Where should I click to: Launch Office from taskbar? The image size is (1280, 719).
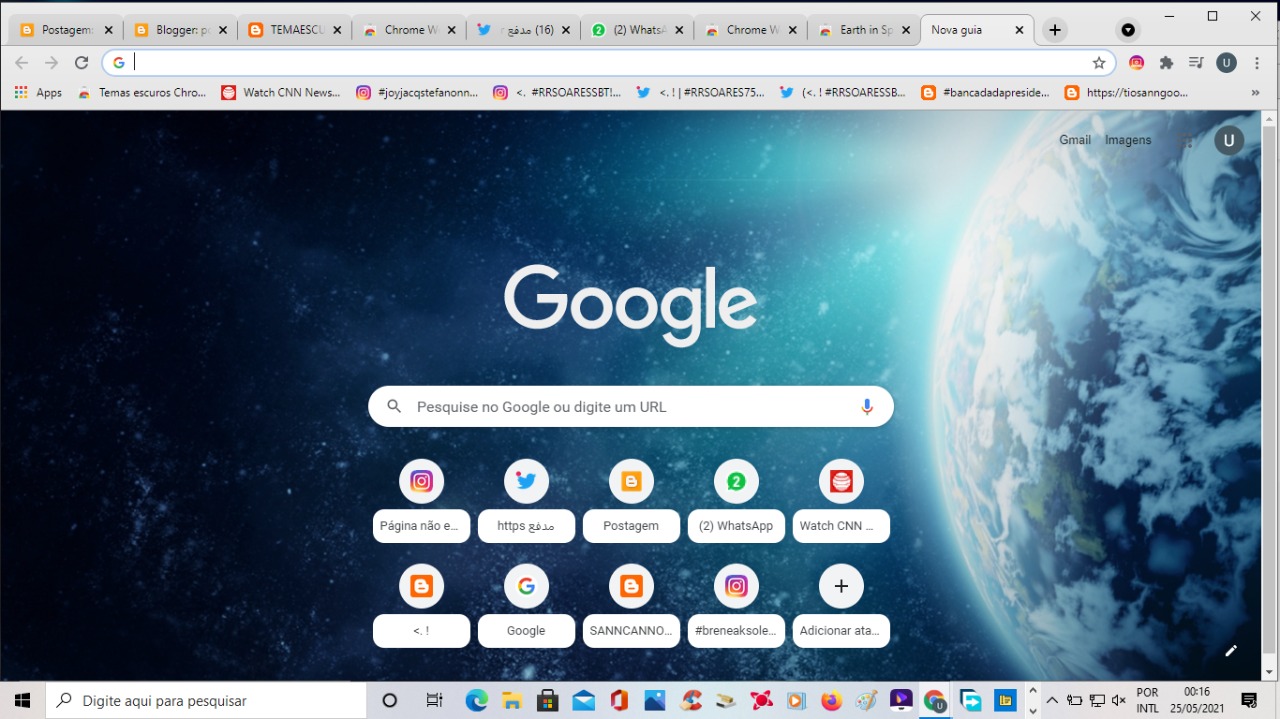point(618,700)
